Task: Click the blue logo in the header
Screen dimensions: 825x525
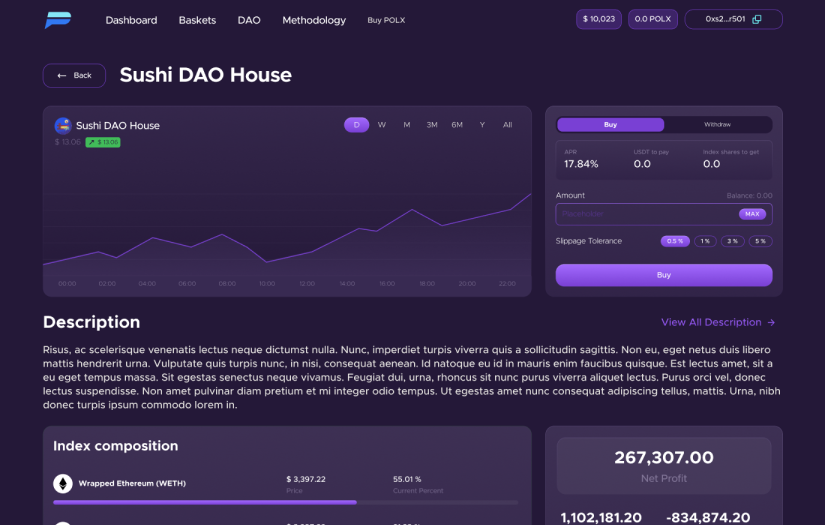Action: (58, 20)
